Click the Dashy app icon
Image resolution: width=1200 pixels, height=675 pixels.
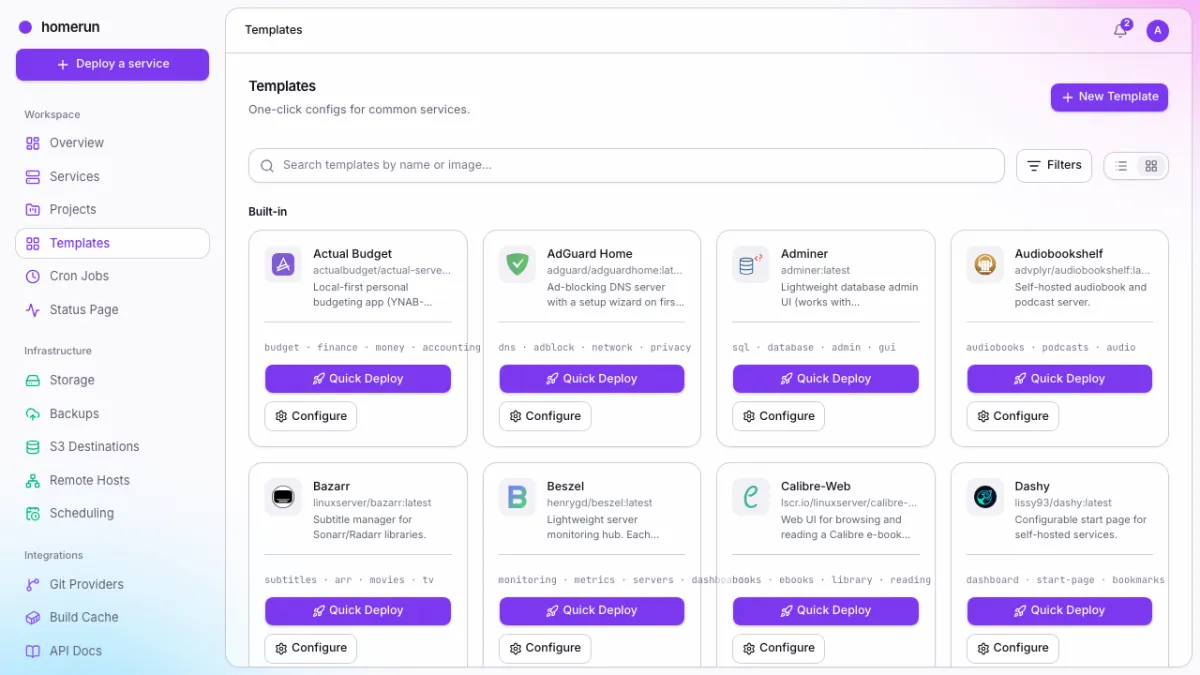click(x=985, y=497)
